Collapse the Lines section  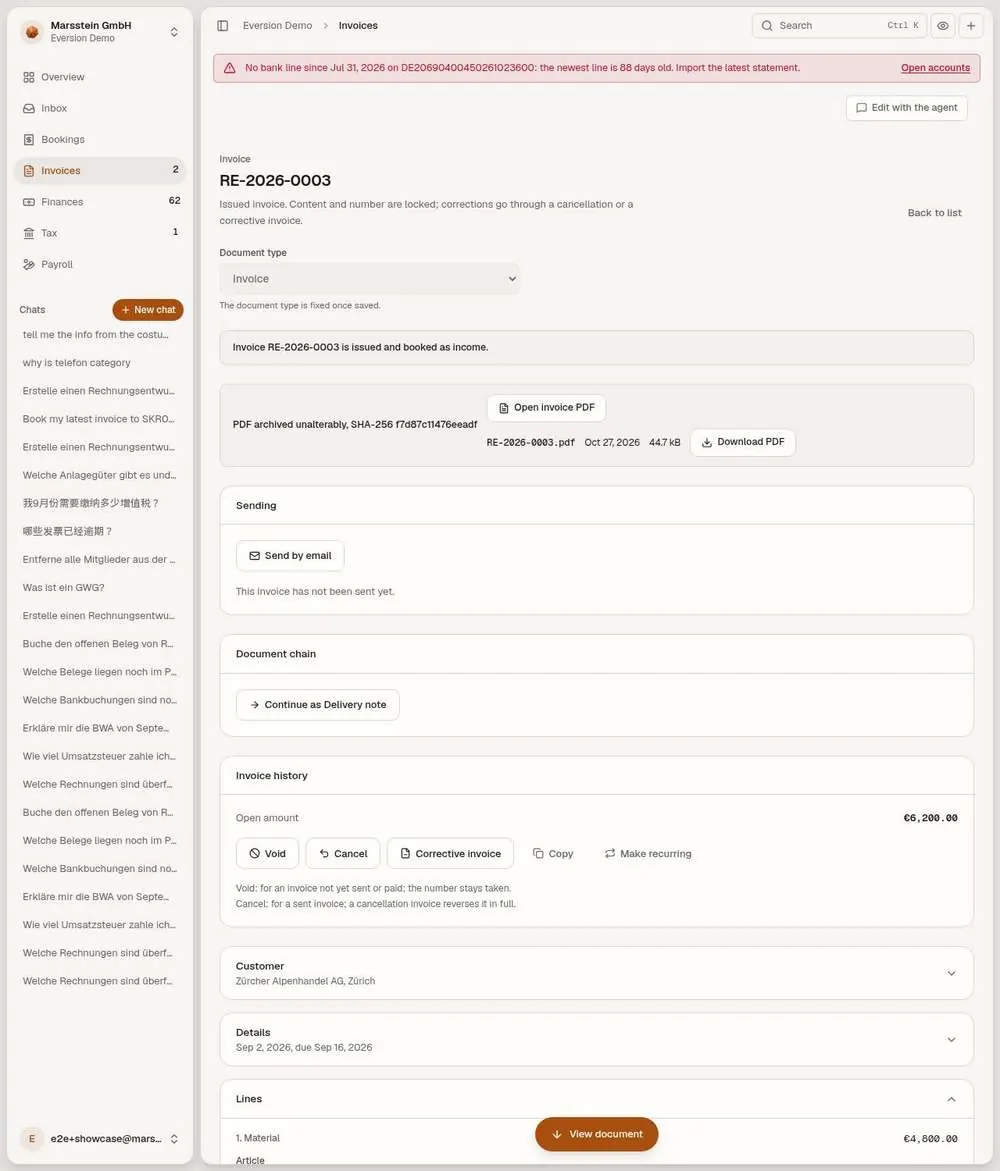[x=951, y=1099]
